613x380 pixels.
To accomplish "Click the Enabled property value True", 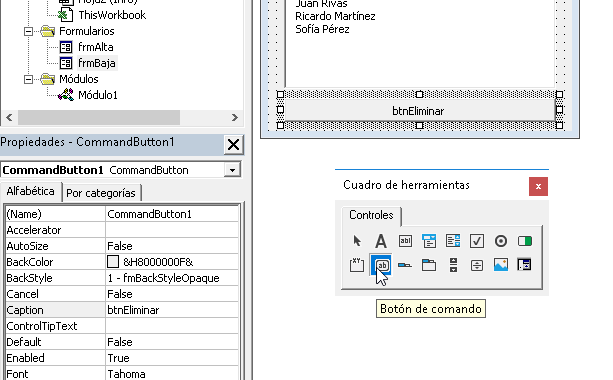I will pos(172,358).
